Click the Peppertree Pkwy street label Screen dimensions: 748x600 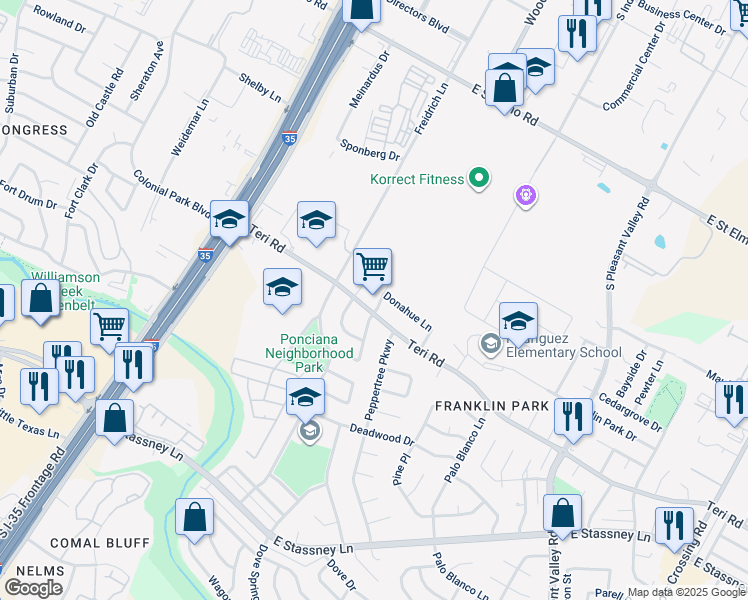click(379, 380)
